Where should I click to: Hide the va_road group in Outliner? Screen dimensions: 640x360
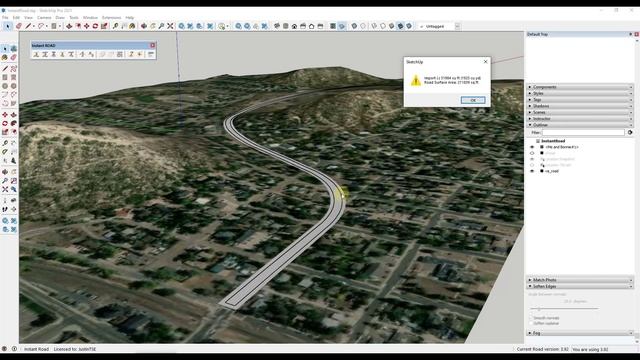coord(532,171)
